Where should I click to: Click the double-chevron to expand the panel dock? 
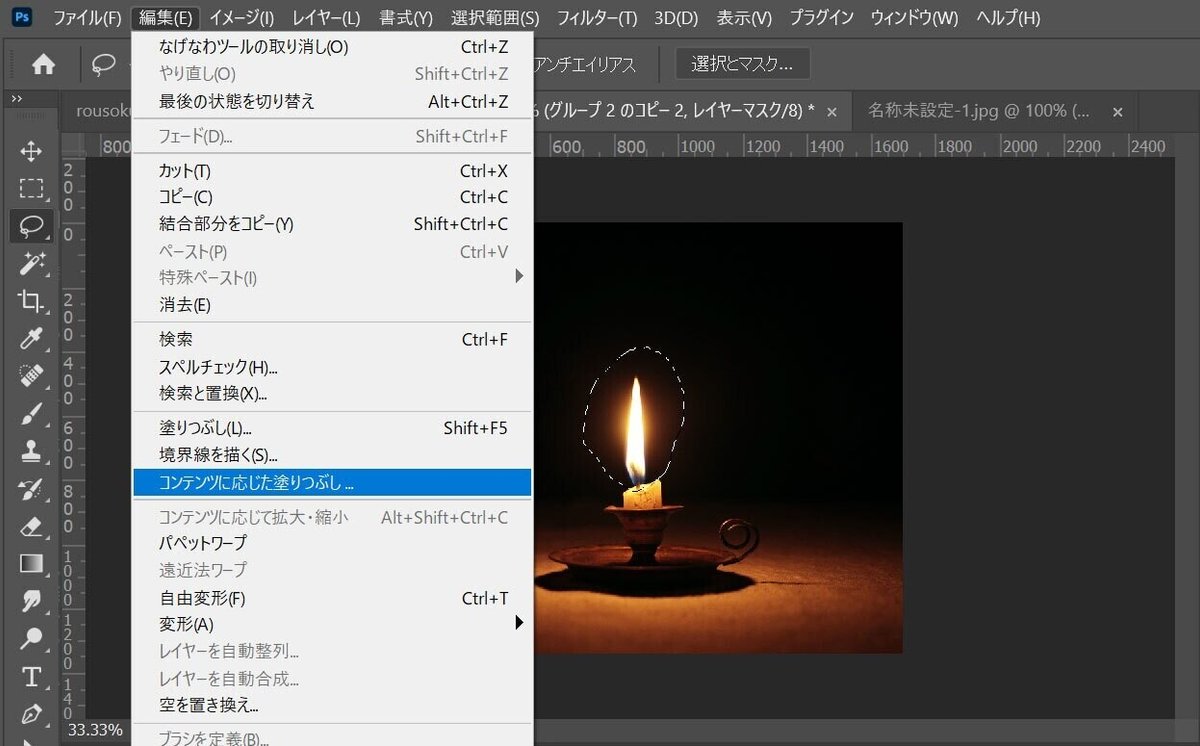point(18,97)
